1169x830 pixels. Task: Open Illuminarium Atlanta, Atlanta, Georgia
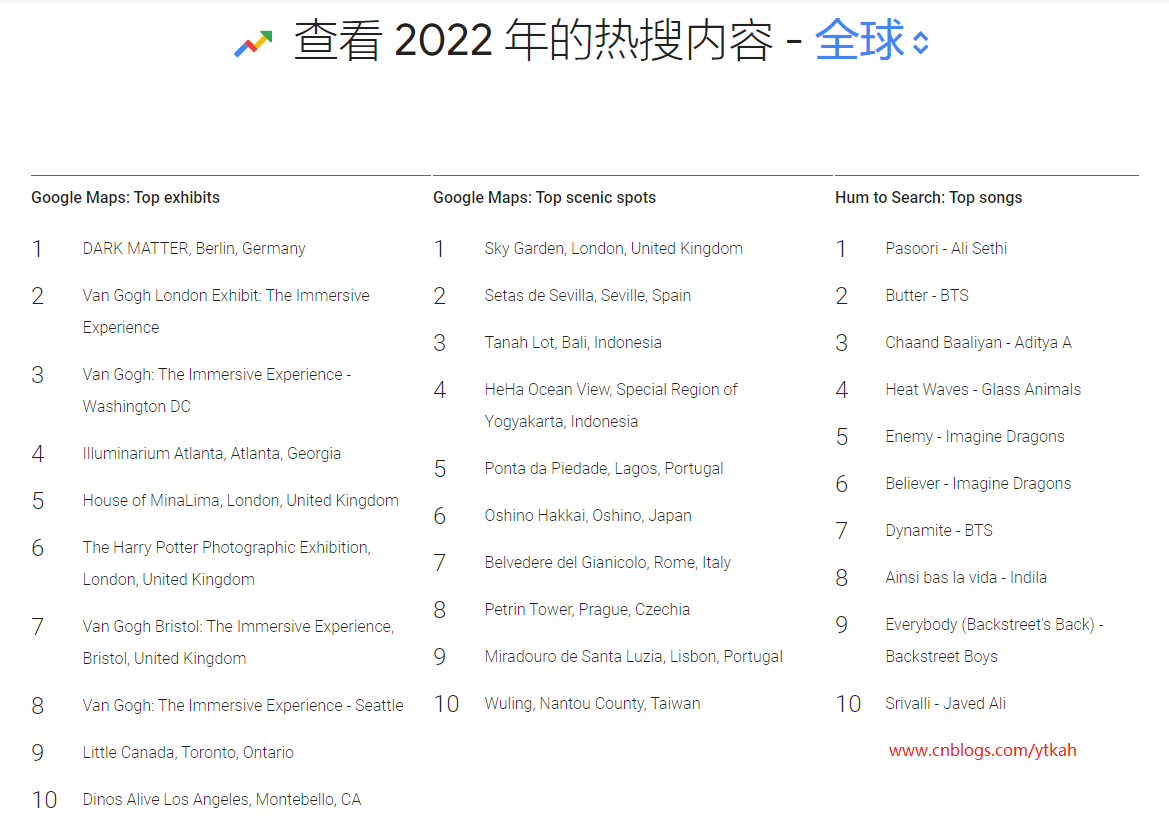click(x=212, y=453)
